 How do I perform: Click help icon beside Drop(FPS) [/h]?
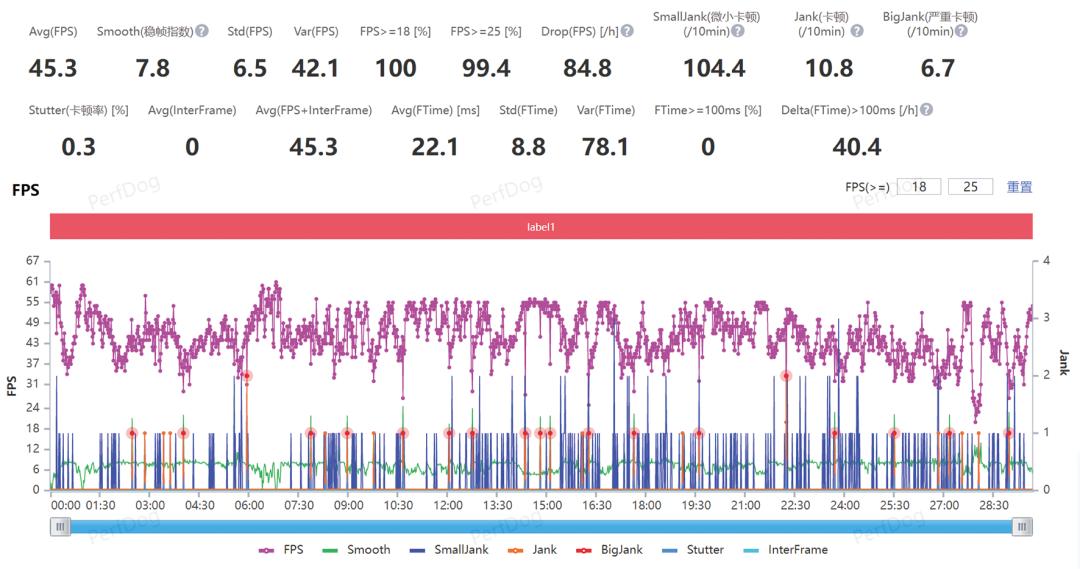point(627,31)
